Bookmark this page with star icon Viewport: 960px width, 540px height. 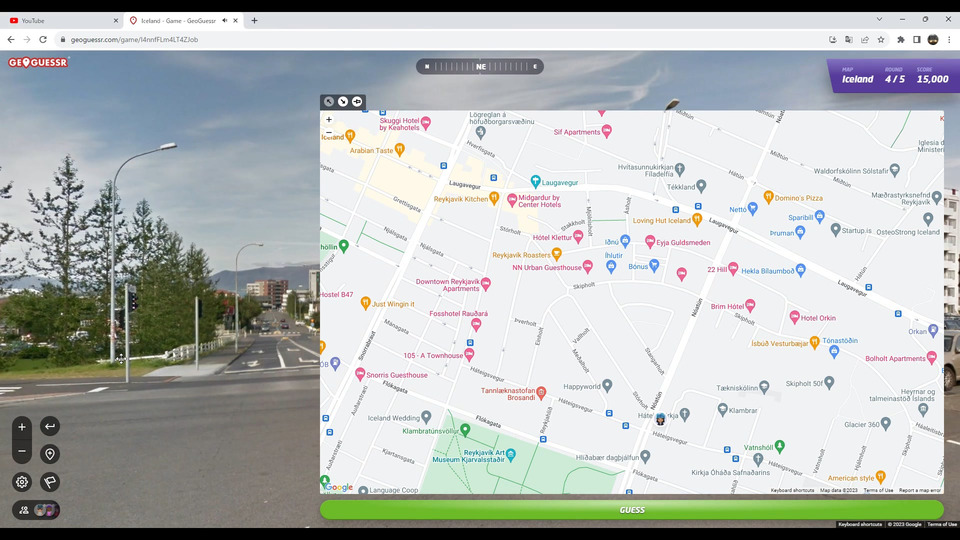coord(880,39)
